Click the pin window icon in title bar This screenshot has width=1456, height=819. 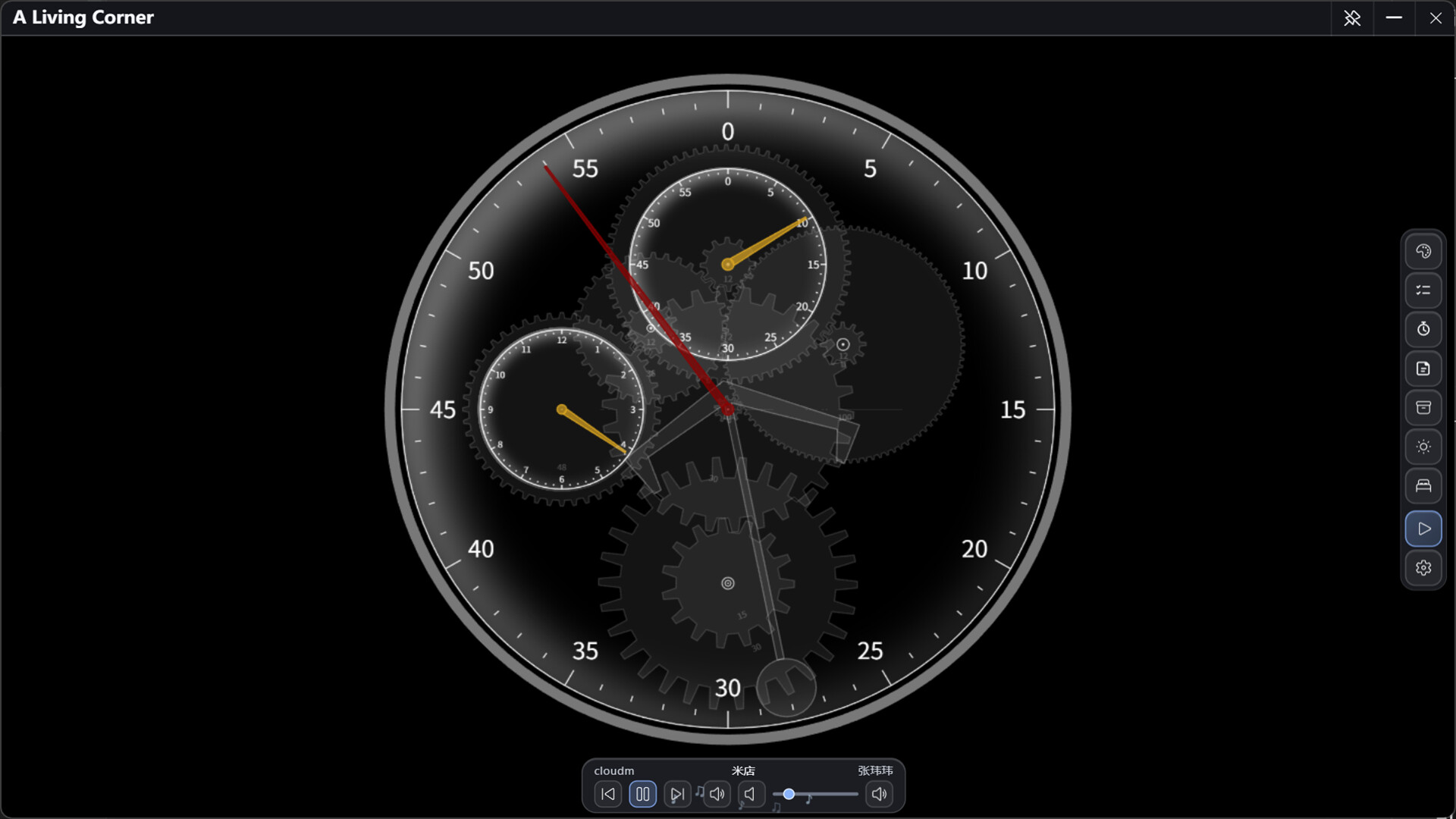(x=1352, y=18)
